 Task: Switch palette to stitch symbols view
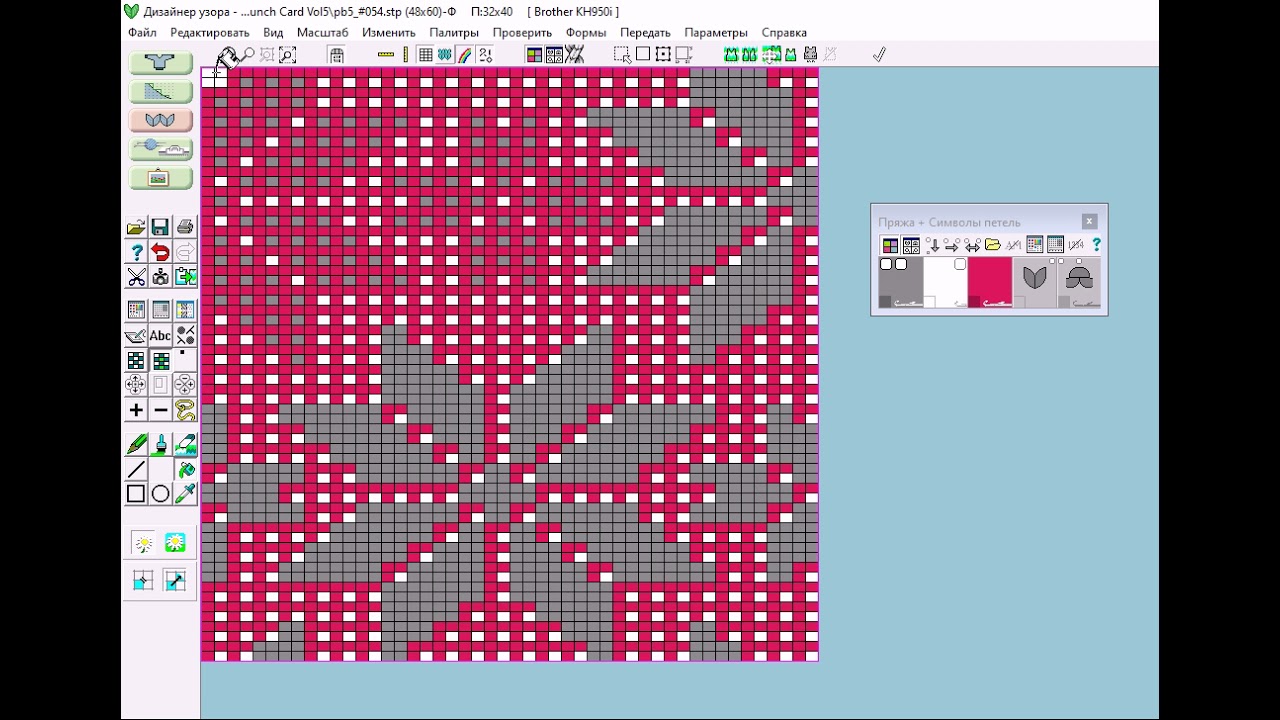click(910, 245)
